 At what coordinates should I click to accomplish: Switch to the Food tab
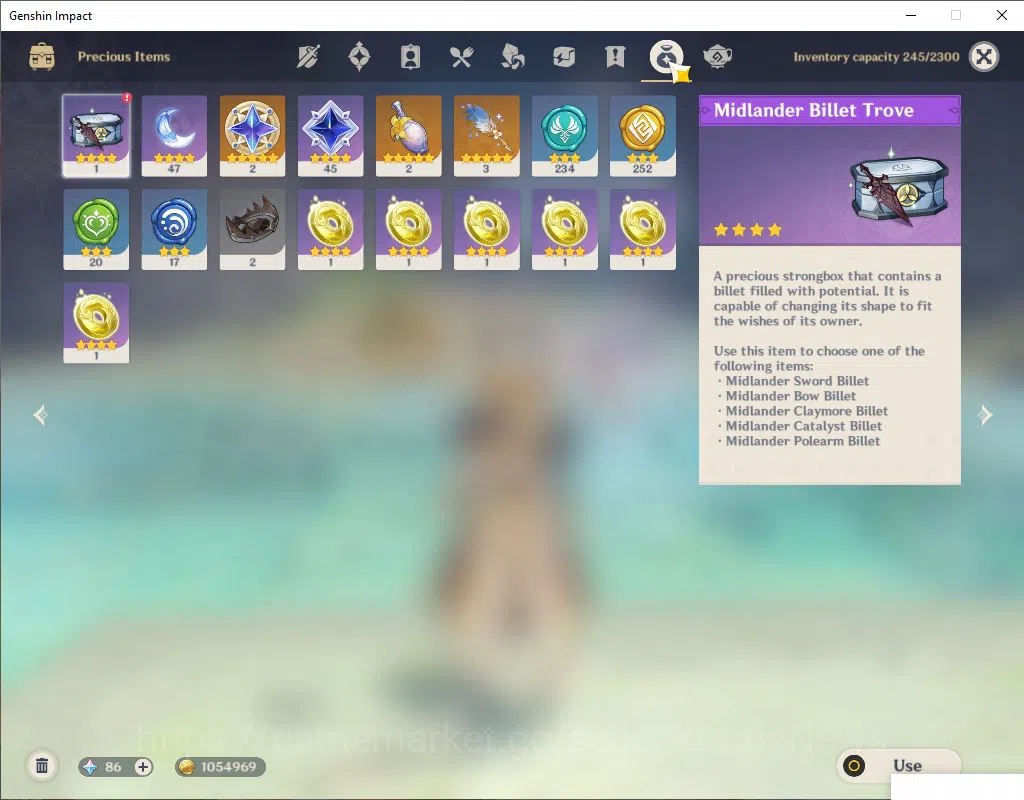(x=461, y=57)
